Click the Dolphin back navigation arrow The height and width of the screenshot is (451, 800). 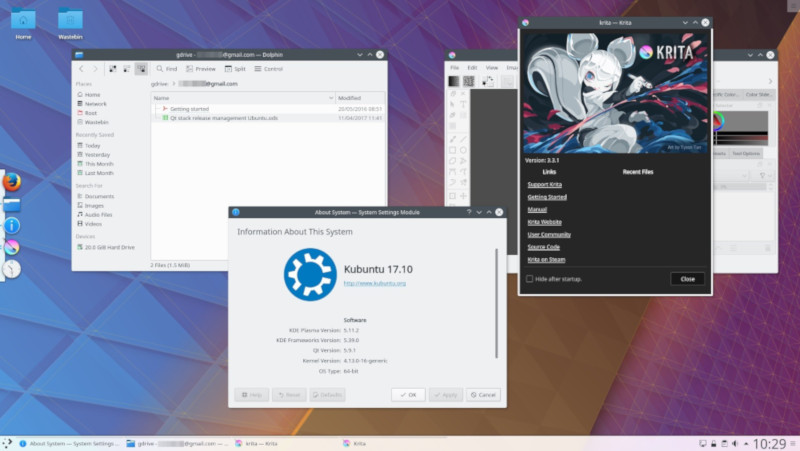(x=82, y=68)
